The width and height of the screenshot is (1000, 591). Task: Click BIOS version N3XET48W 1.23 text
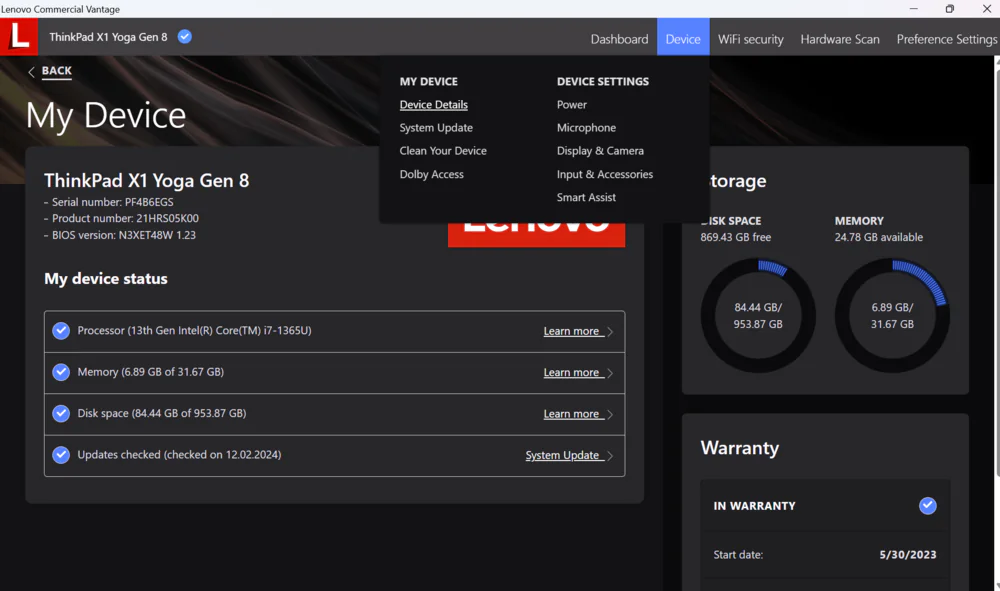coord(124,235)
